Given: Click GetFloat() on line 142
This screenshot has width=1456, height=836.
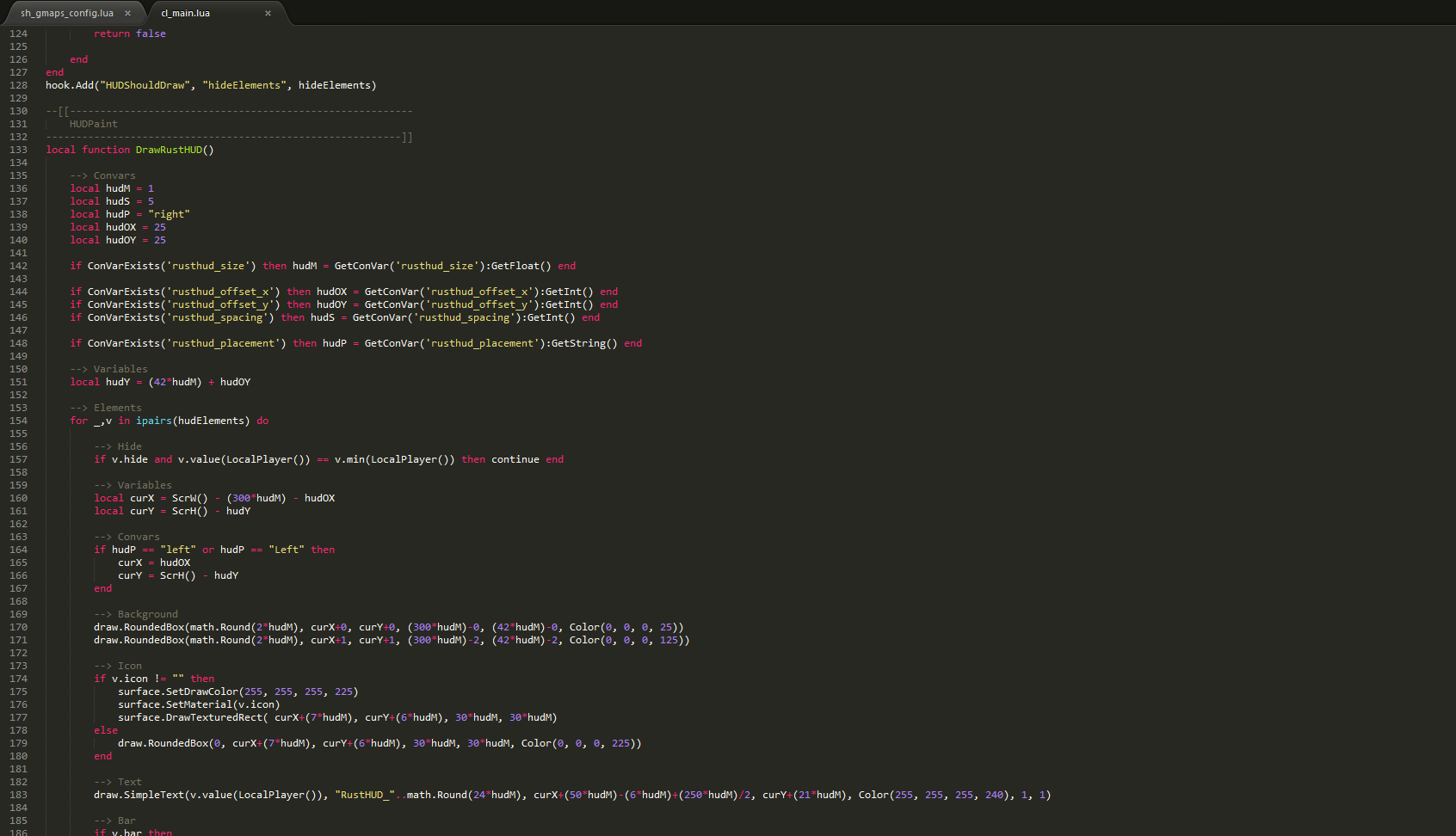Looking at the screenshot, I should pyautogui.click(x=521, y=266).
